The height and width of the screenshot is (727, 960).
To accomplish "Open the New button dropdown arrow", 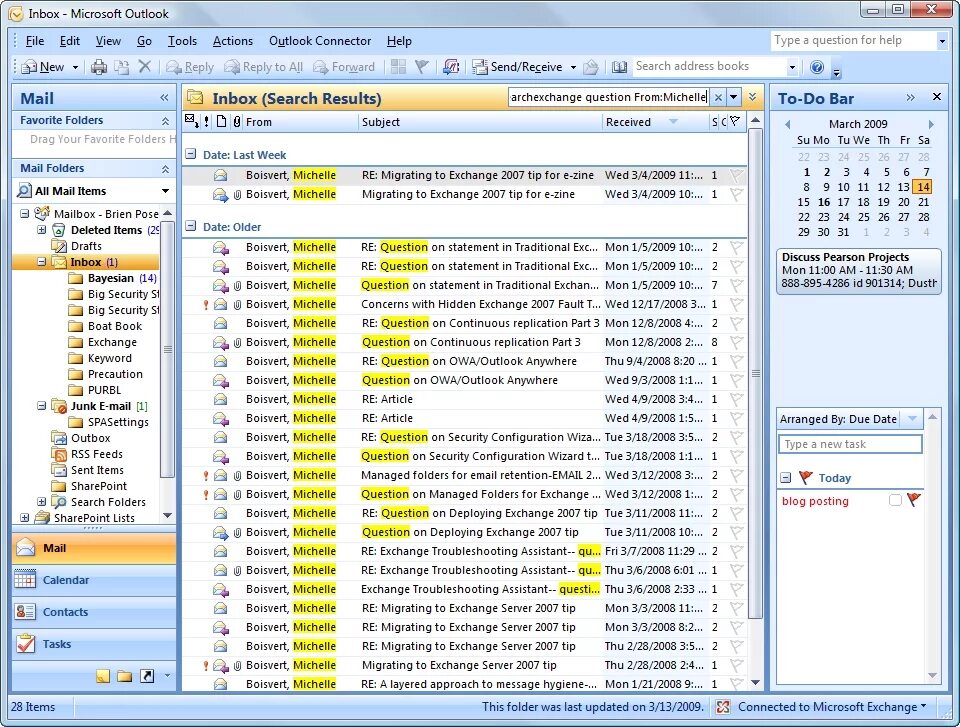I will click(75, 67).
